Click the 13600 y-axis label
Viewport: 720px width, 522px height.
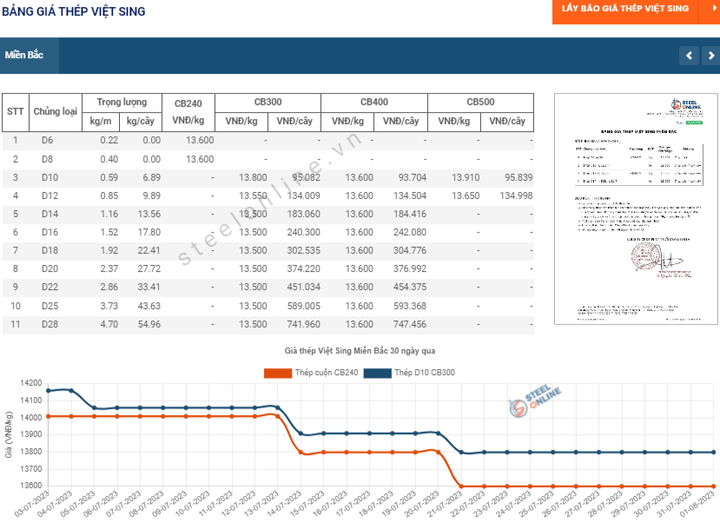click(x=31, y=485)
